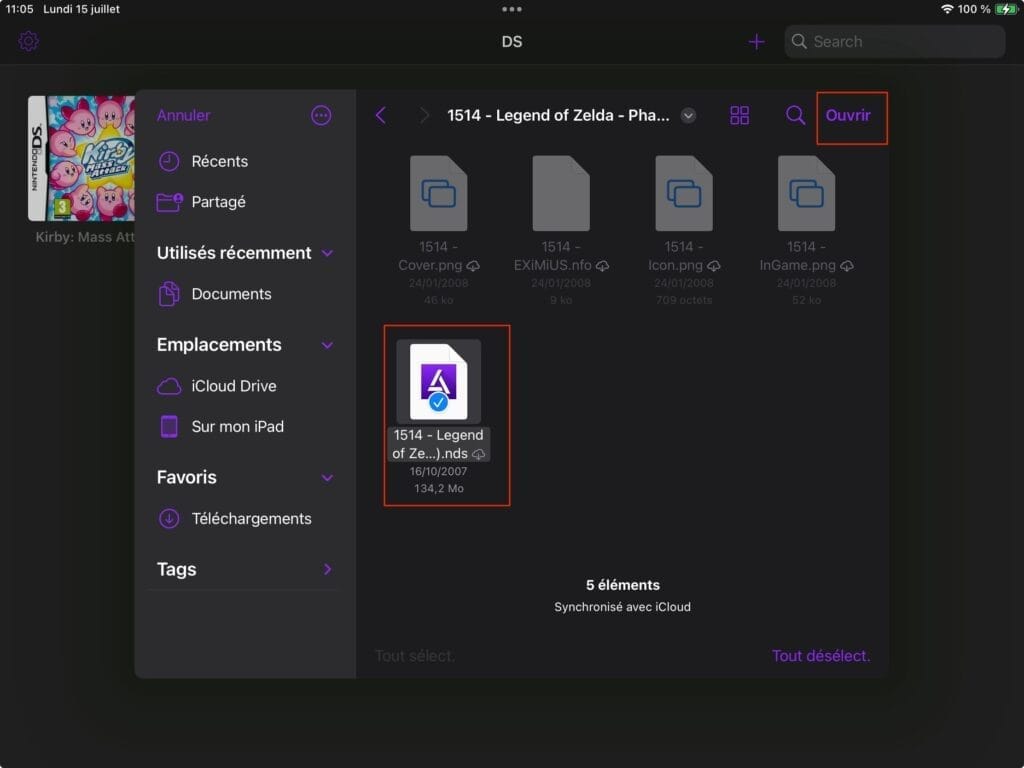Click the purple plus icon to add a game
Image resolution: width=1024 pixels, height=768 pixels.
[x=757, y=41]
